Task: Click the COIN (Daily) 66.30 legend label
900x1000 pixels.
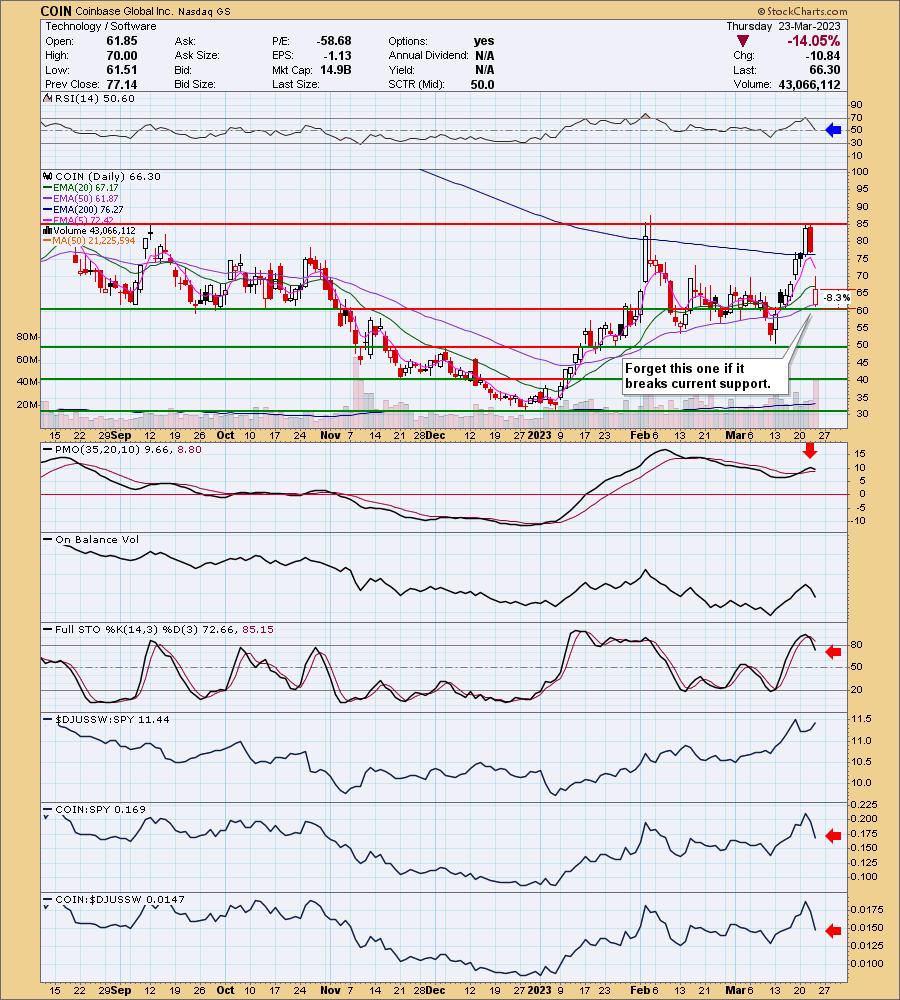Action: [108, 176]
